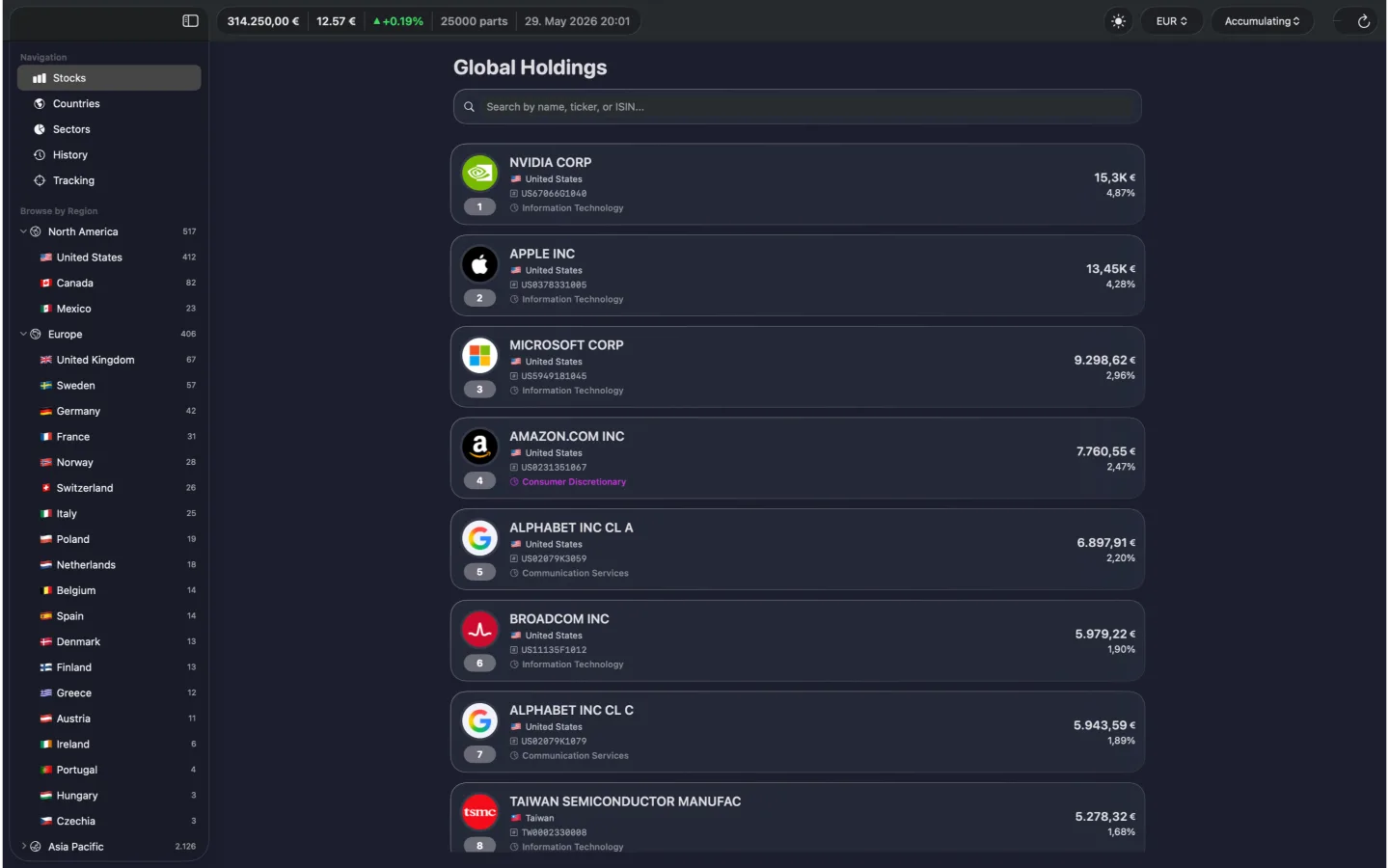Collapse the North America region
Screen dimensions: 1389x868
23,231
